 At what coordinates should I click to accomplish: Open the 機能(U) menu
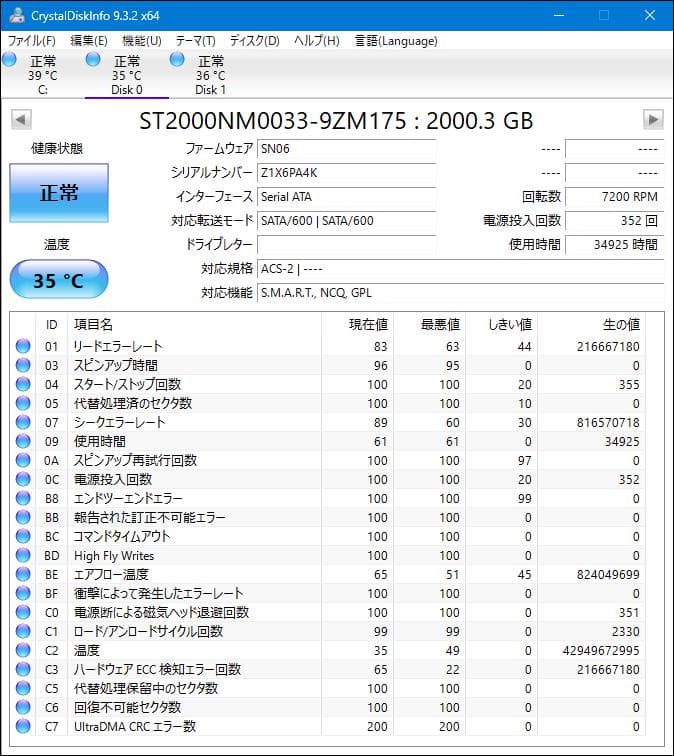coord(141,40)
